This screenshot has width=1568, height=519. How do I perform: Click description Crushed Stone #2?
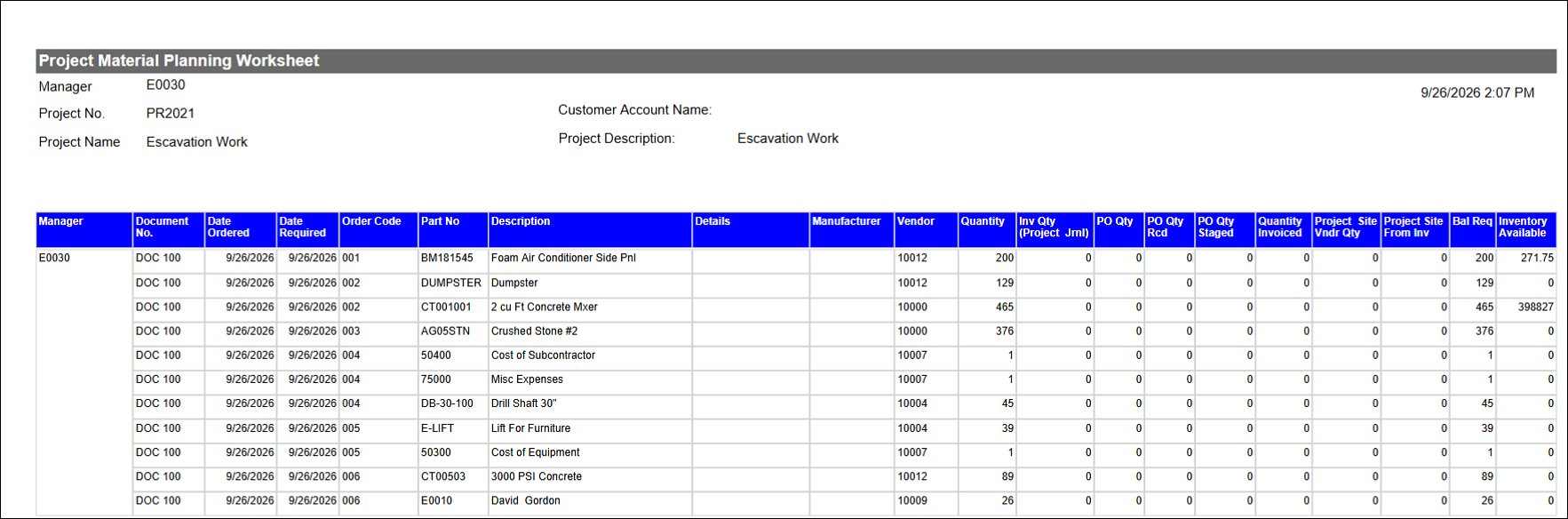(x=534, y=331)
